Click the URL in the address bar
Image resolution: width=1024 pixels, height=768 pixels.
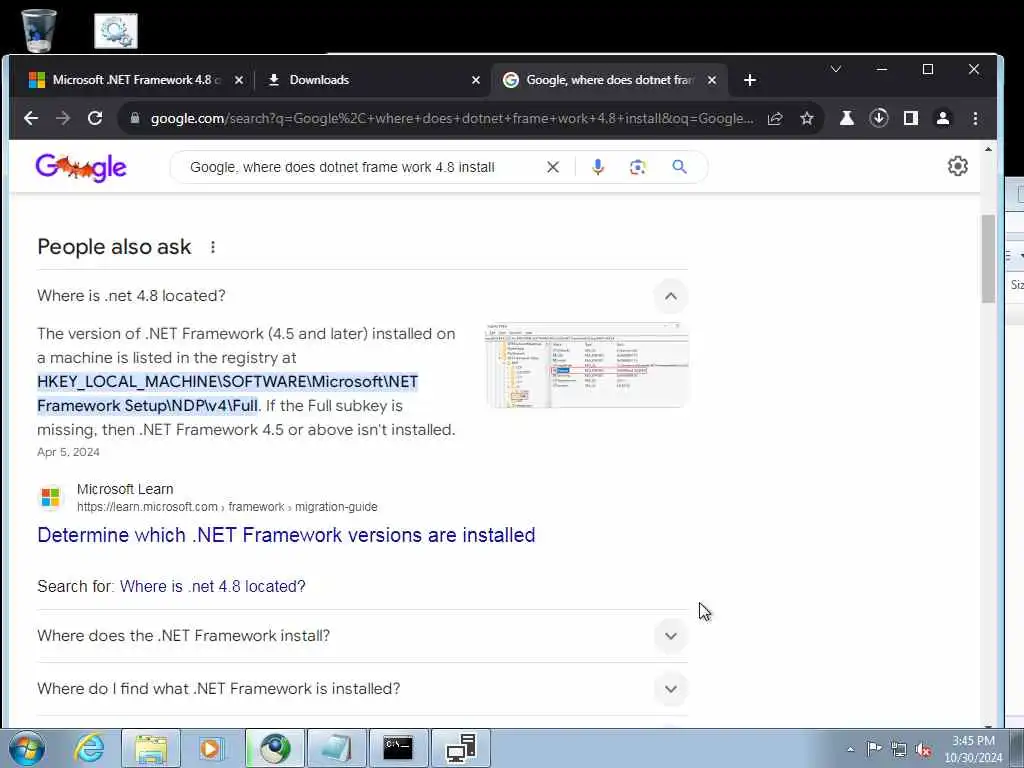pos(452,118)
